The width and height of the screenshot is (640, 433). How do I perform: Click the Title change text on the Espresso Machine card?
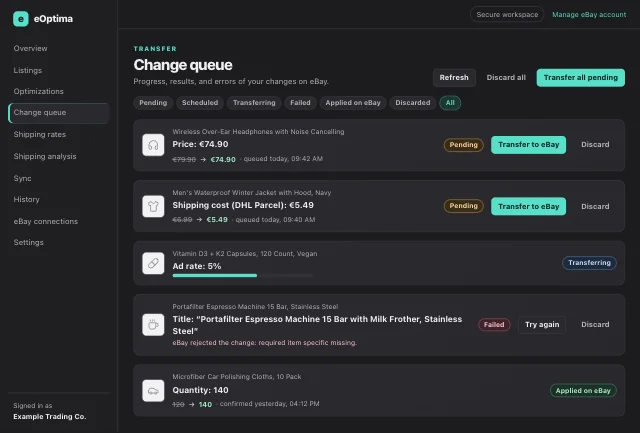tap(317, 325)
